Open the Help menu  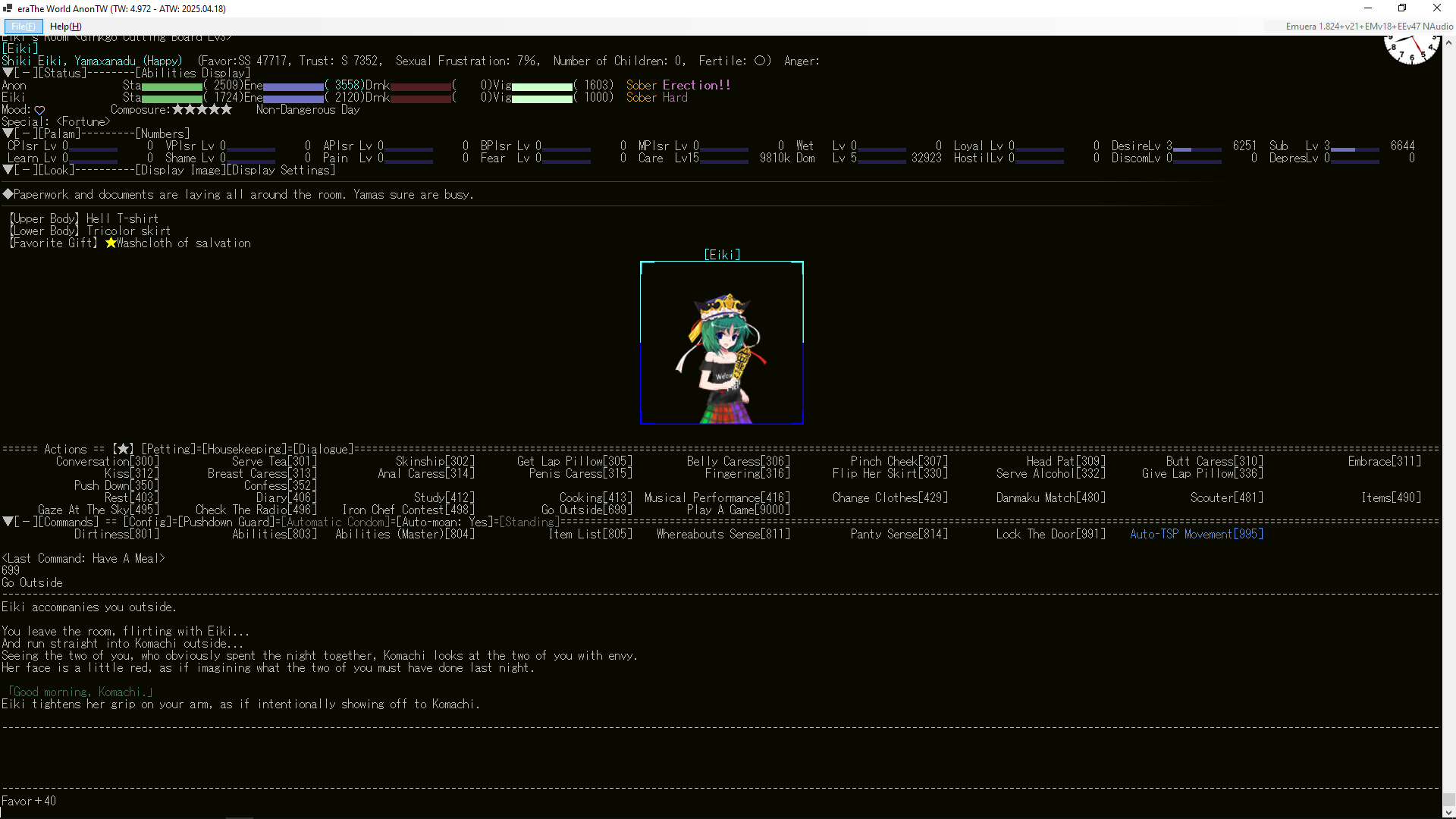pyautogui.click(x=66, y=27)
